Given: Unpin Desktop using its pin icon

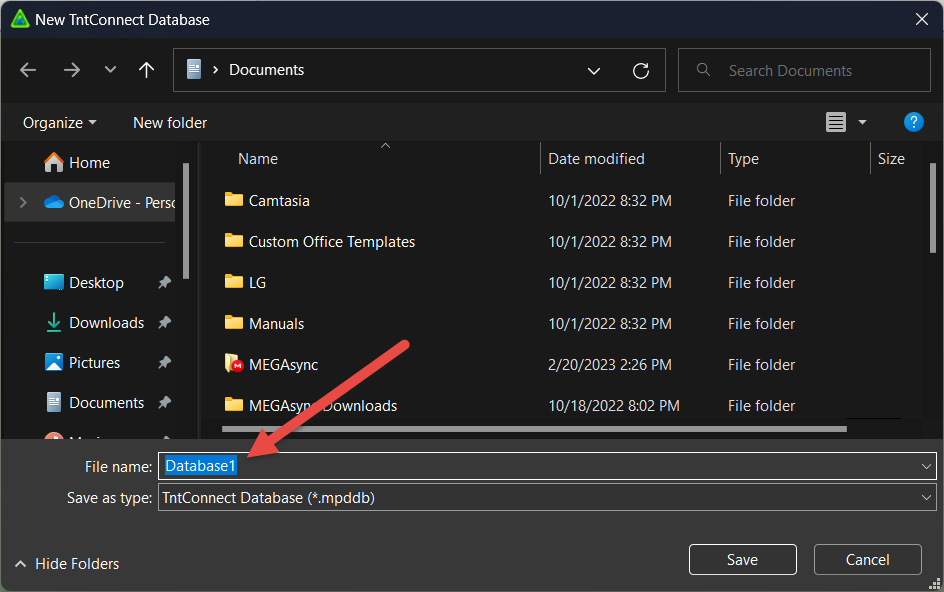Looking at the screenshot, I should [x=164, y=282].
